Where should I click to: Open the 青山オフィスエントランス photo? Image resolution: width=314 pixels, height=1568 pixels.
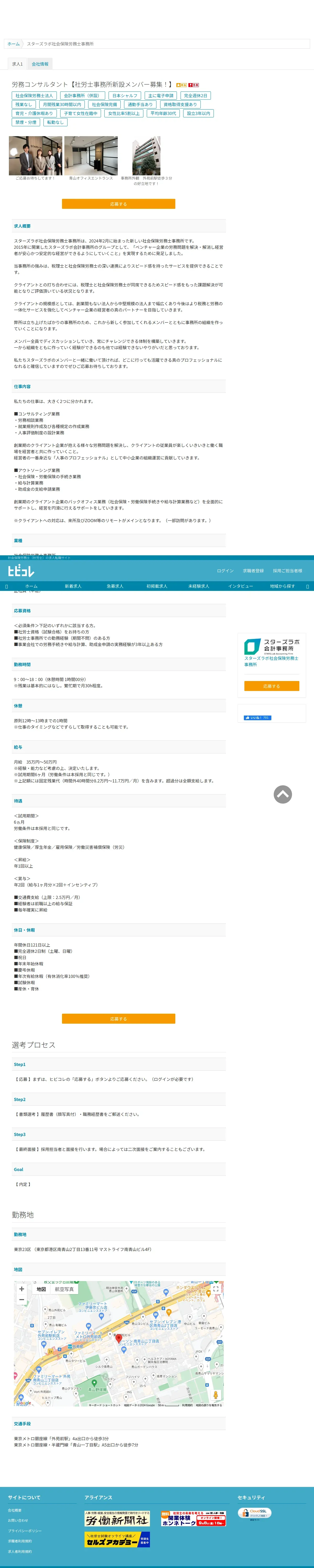(x=91, y=156)
